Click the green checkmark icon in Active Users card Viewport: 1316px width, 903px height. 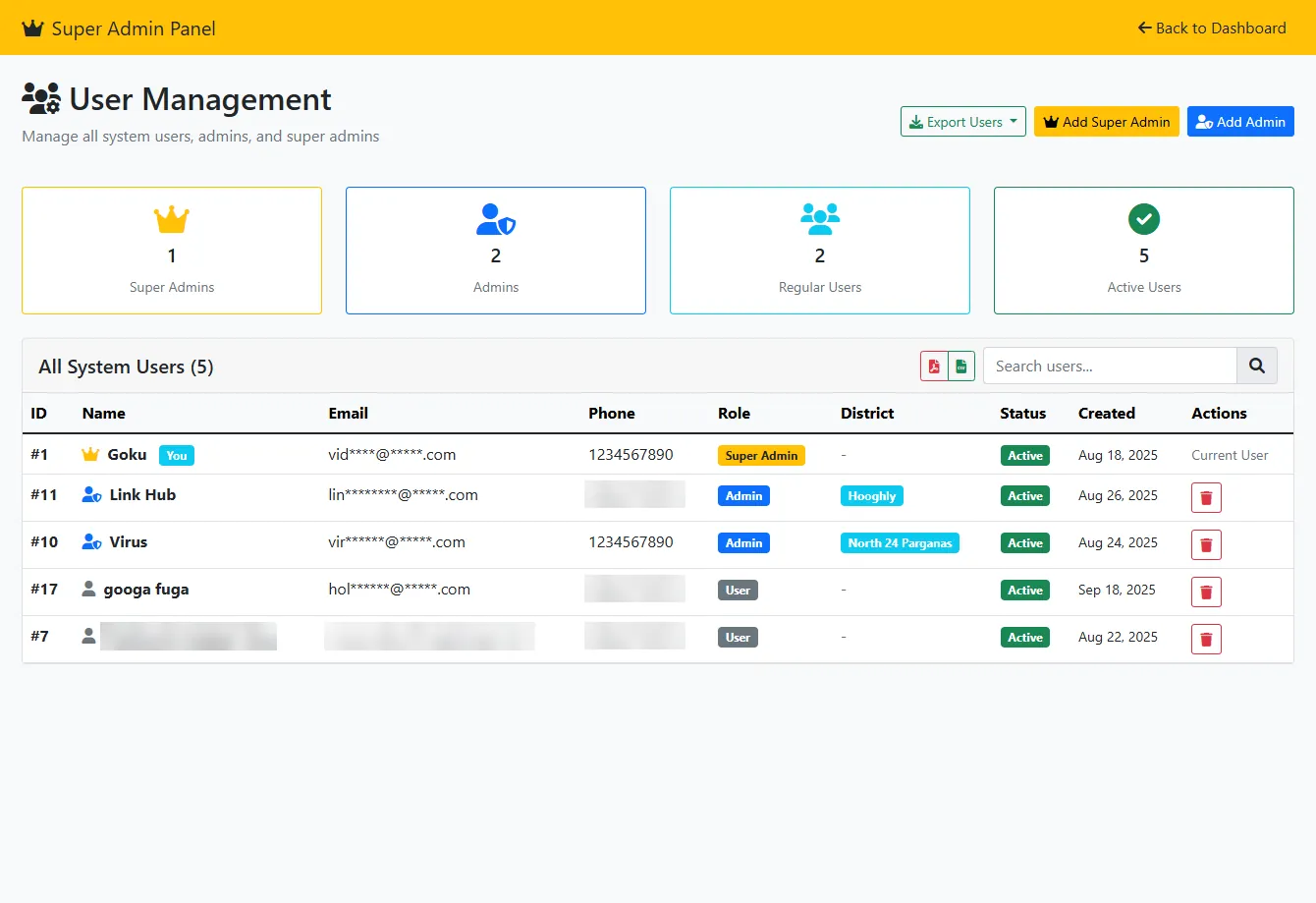(x=1144, y=219)
